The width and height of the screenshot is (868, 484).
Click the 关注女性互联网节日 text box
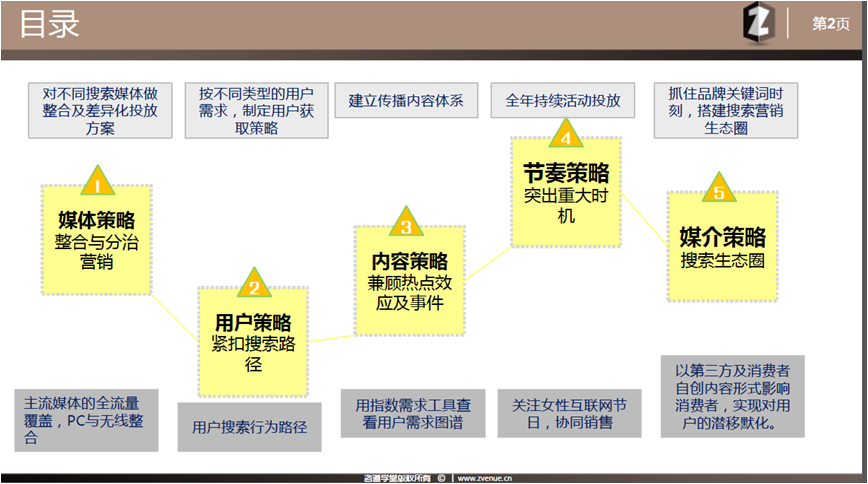point(570,414)
